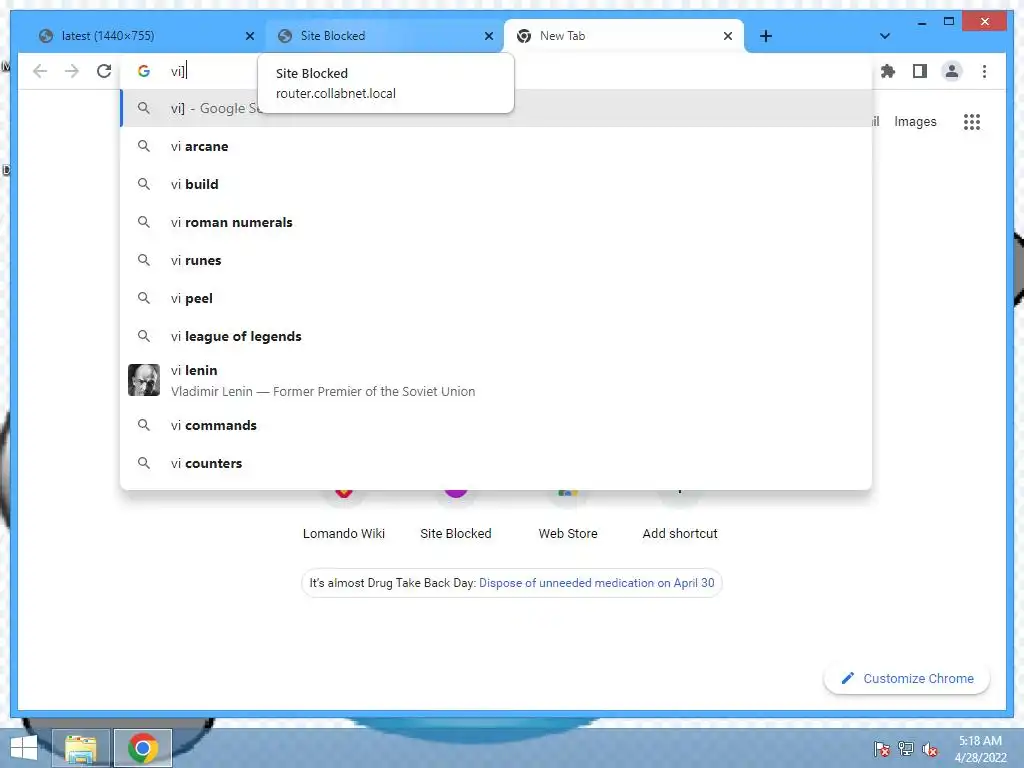The width and height of the screenshot is (1024, 768).
Task: Switch to the 'Site Blocked' tab
Action: [384, 36]
